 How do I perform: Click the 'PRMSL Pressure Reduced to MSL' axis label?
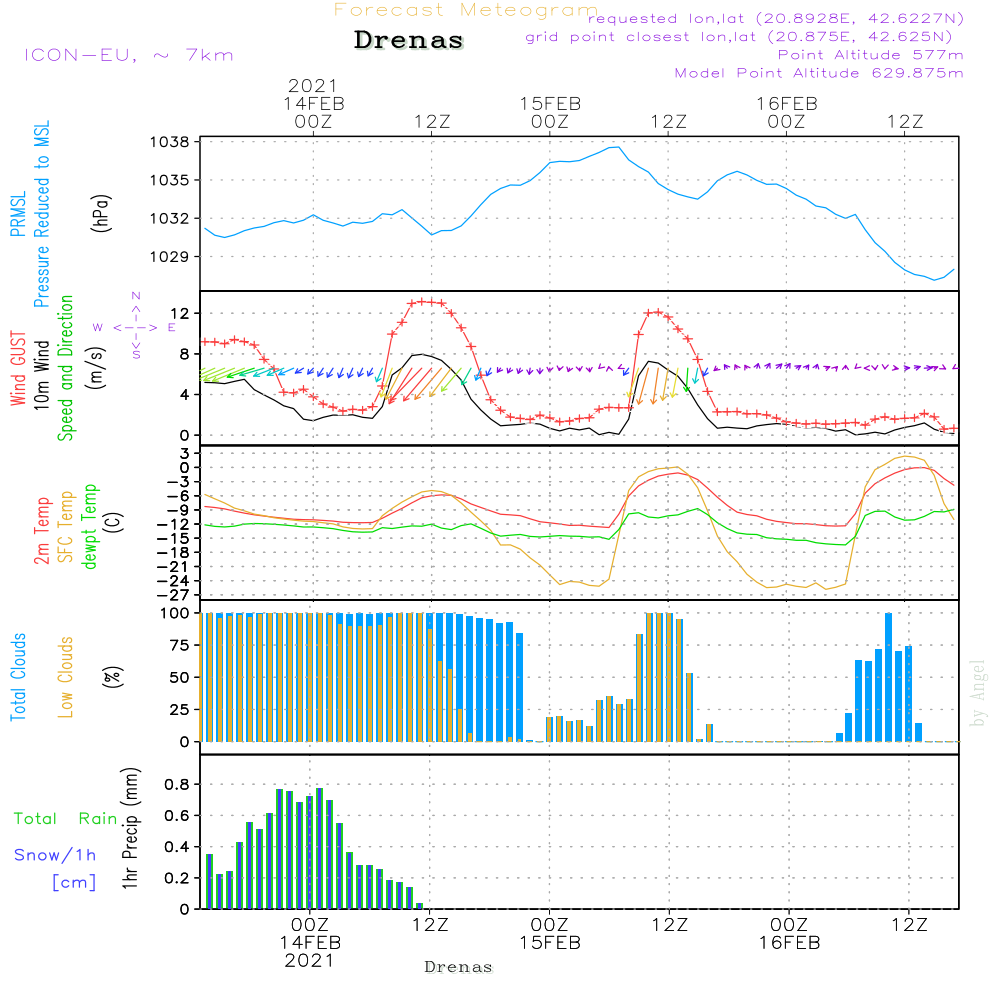(x=30, y=214)
